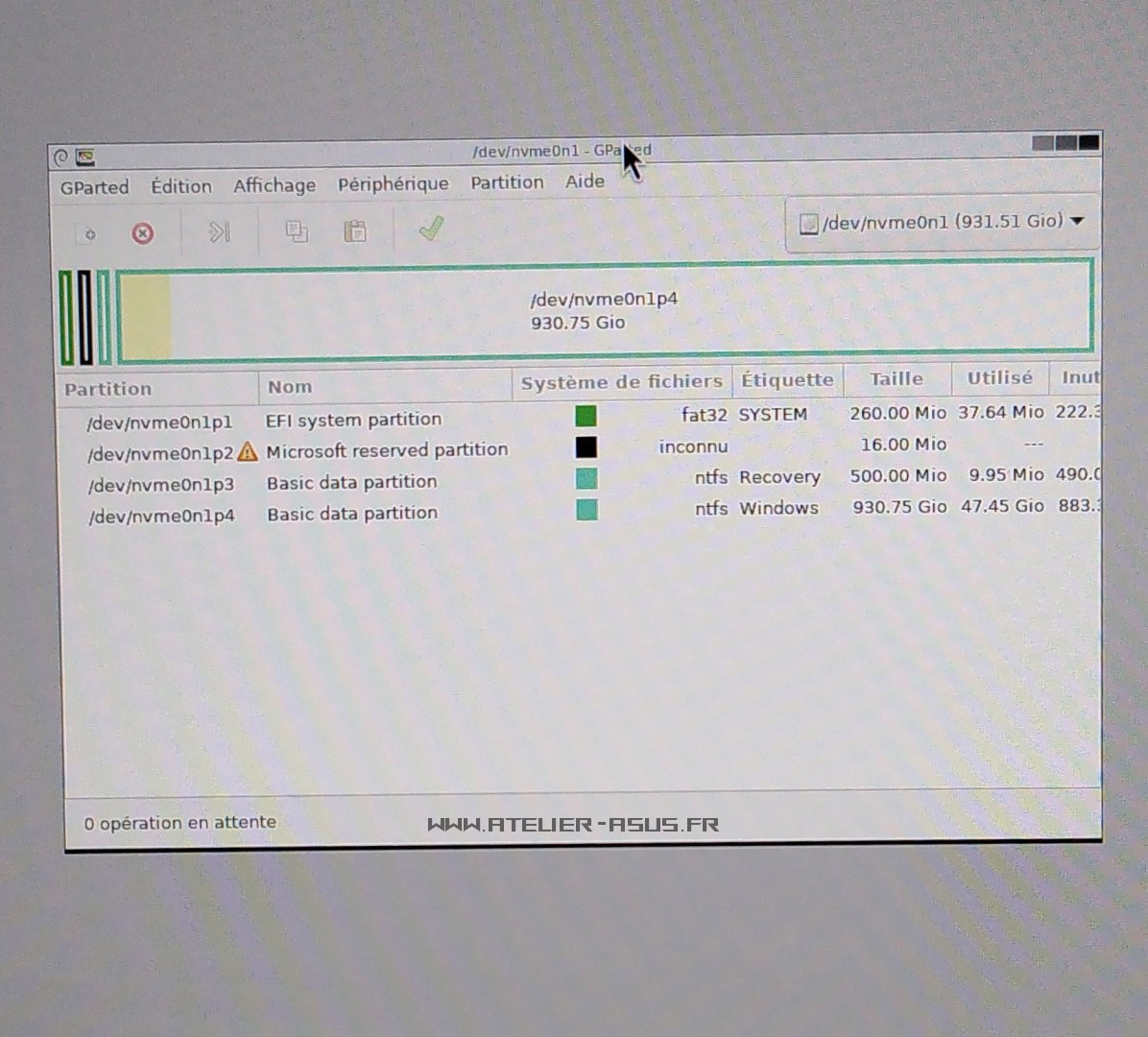Click the warning triangle beside nvme0n1p2
This screenshot has width=1148, height=1037.
click(248, 451)
